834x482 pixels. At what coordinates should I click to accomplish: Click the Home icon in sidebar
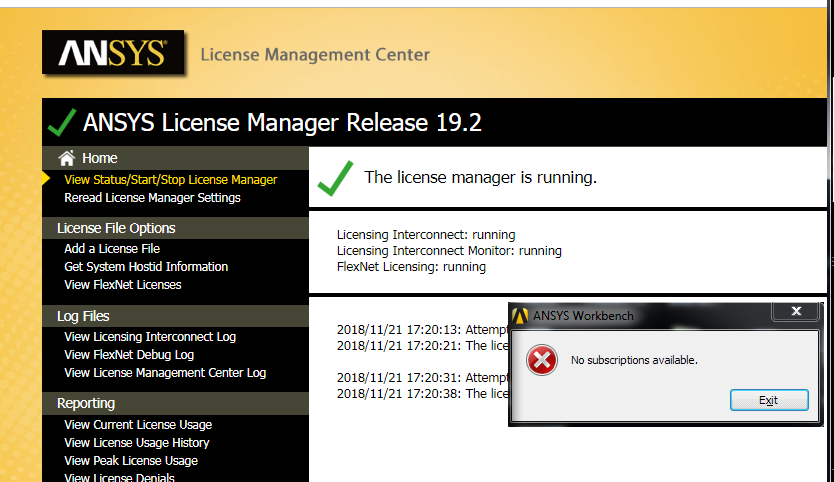(x=67, y=158)
